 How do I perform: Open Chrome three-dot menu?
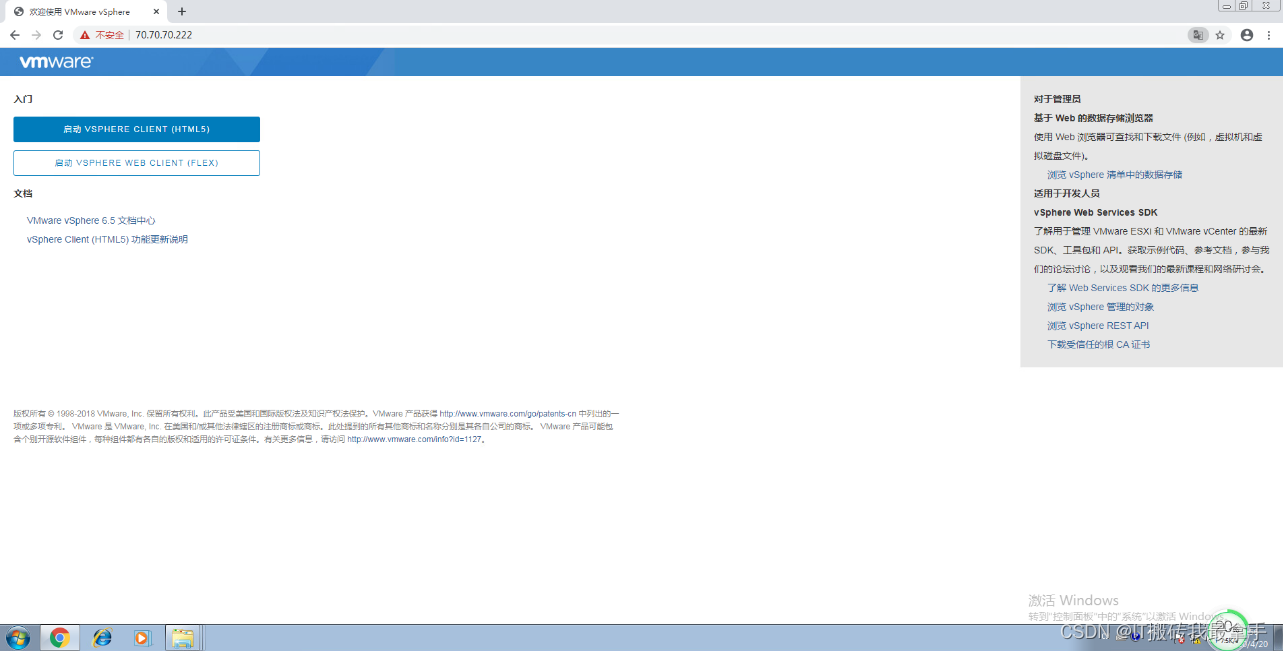click(x=1269, y=35)
